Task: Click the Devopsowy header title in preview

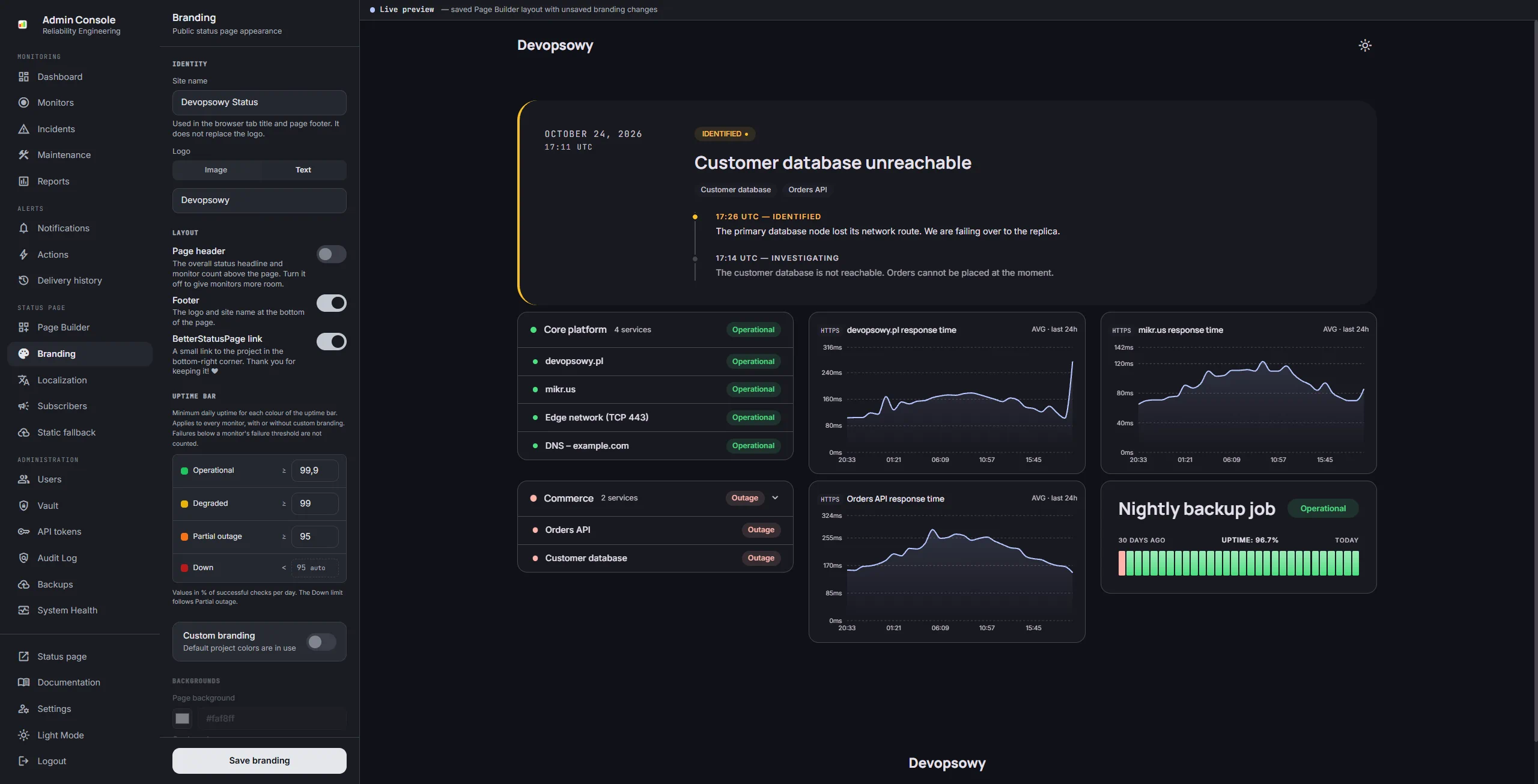Action: click(x=555, y=46)
